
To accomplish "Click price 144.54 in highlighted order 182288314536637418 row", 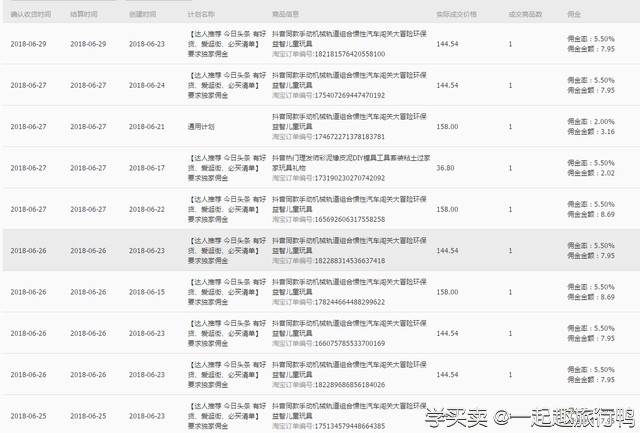I will tap(447, 251).
